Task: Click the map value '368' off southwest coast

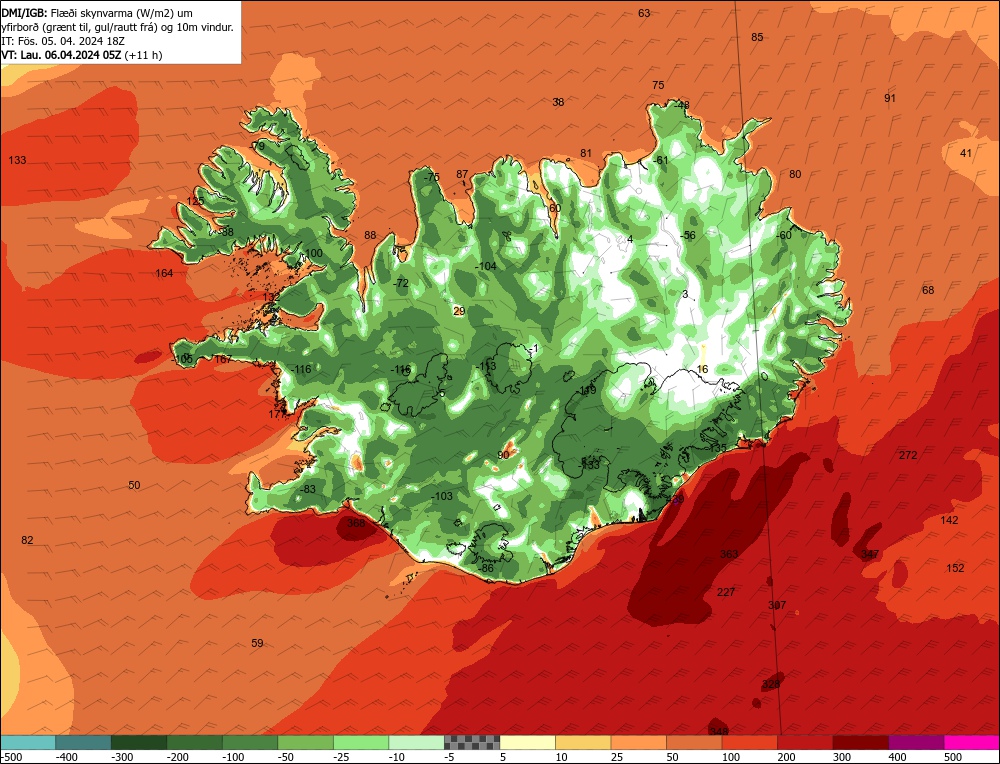Action: click(356, 523)
